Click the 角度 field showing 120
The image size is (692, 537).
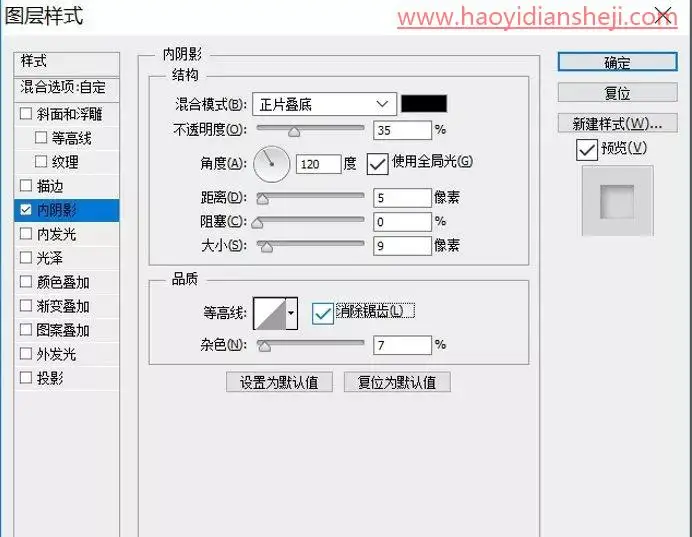click(318, 164)
